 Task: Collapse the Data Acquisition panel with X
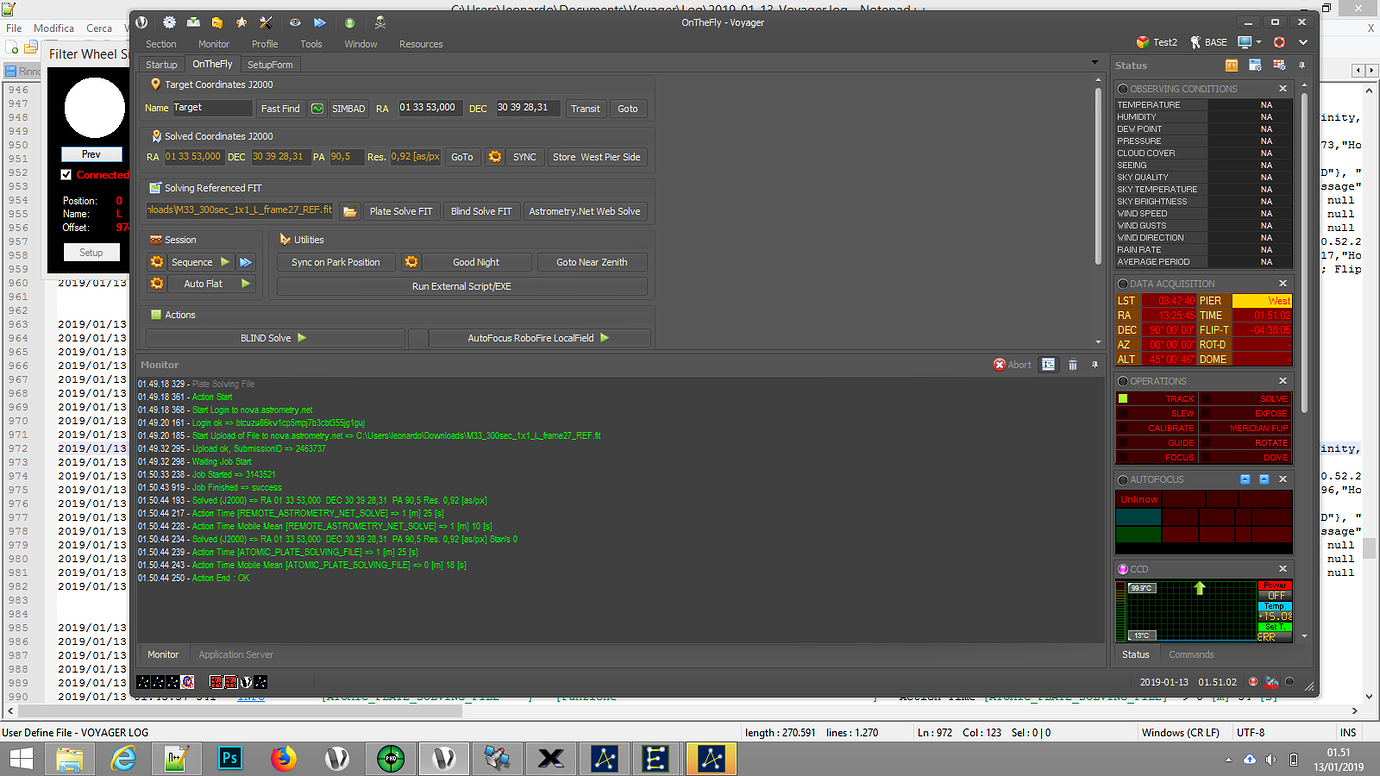pyautogui.click(x=1283, y=284)
